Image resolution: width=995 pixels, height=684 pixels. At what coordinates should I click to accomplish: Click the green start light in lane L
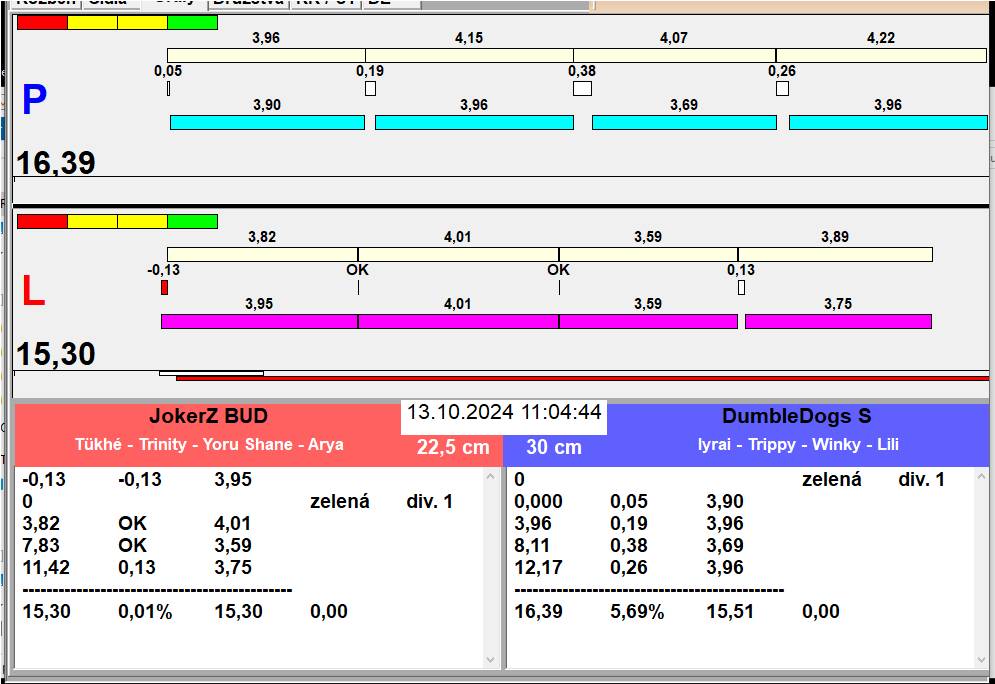[193, 221]
